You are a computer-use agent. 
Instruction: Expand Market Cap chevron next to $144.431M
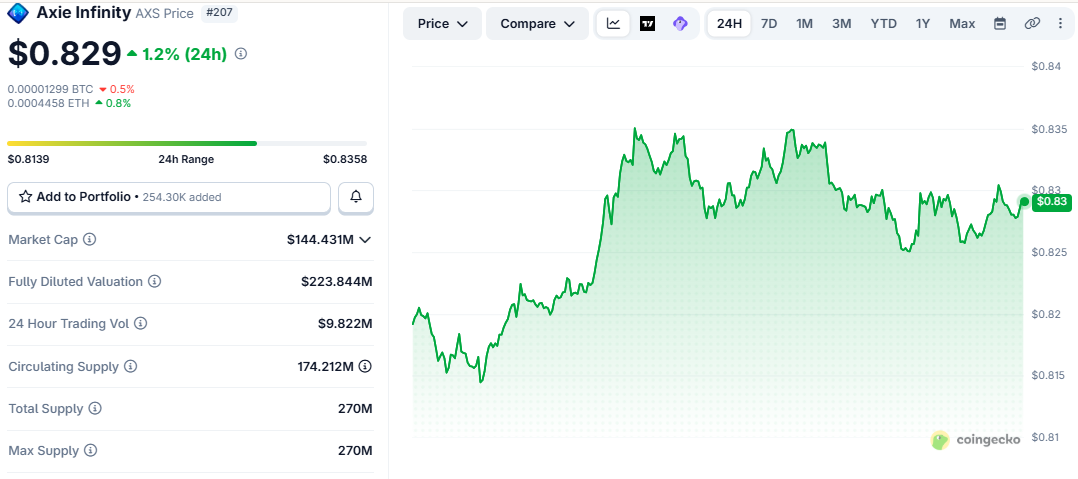coord(366,240)
